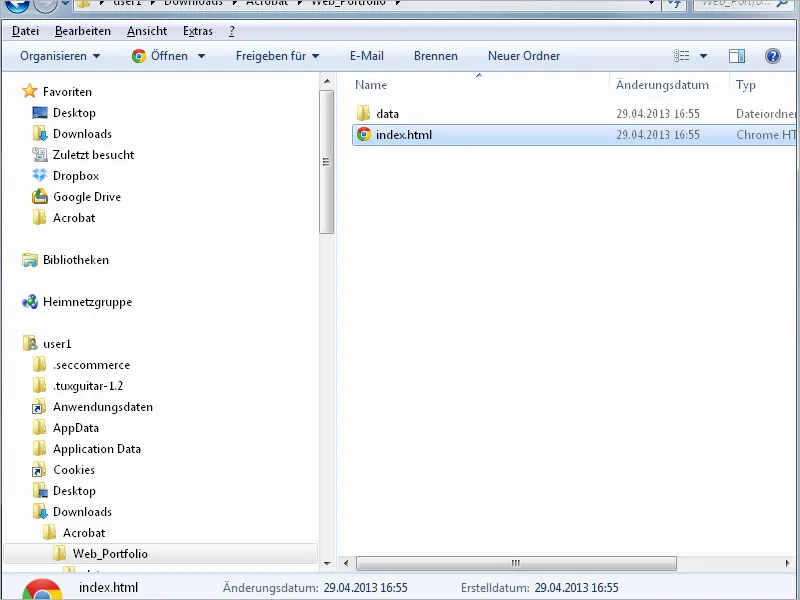800x600 pixels.
Task: Click Erstelldatum value in details pane
Action: tap(577, 588)
